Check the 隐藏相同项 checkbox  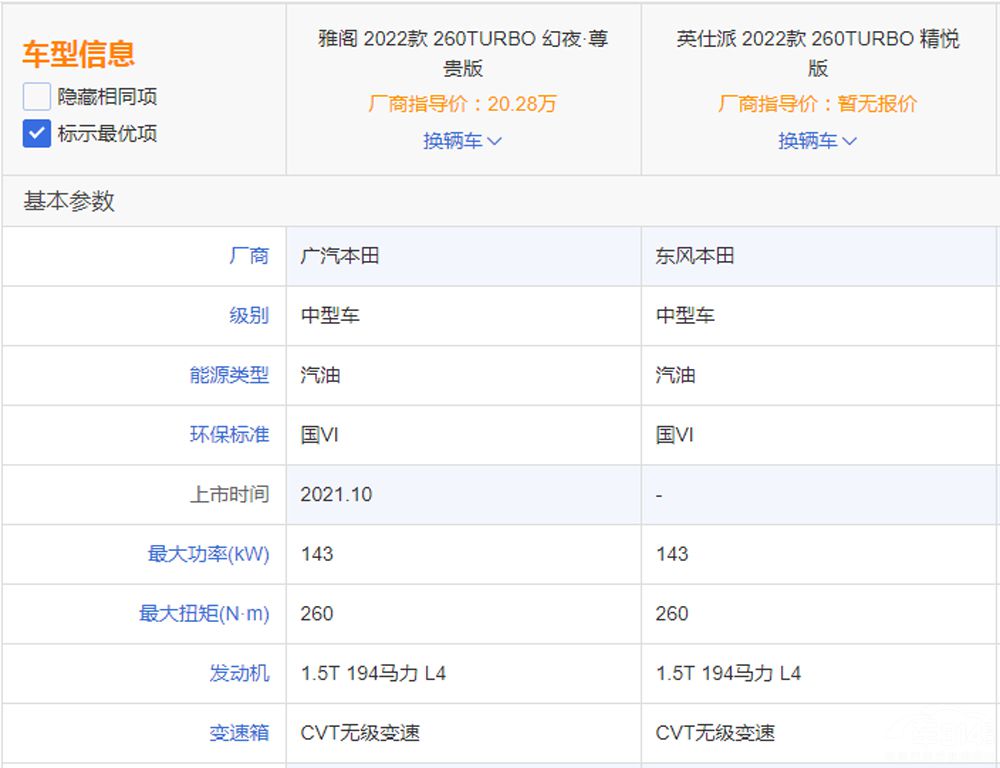37,97
